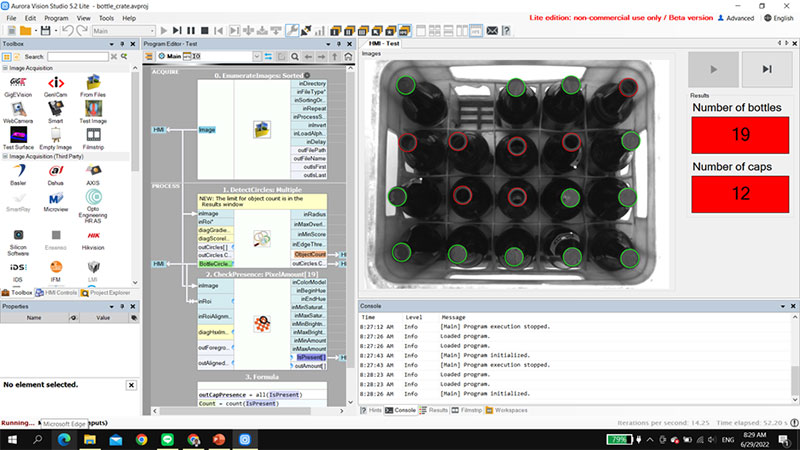Select the Microview tool
Screen dimensions: 800x450
click(56, 202)
